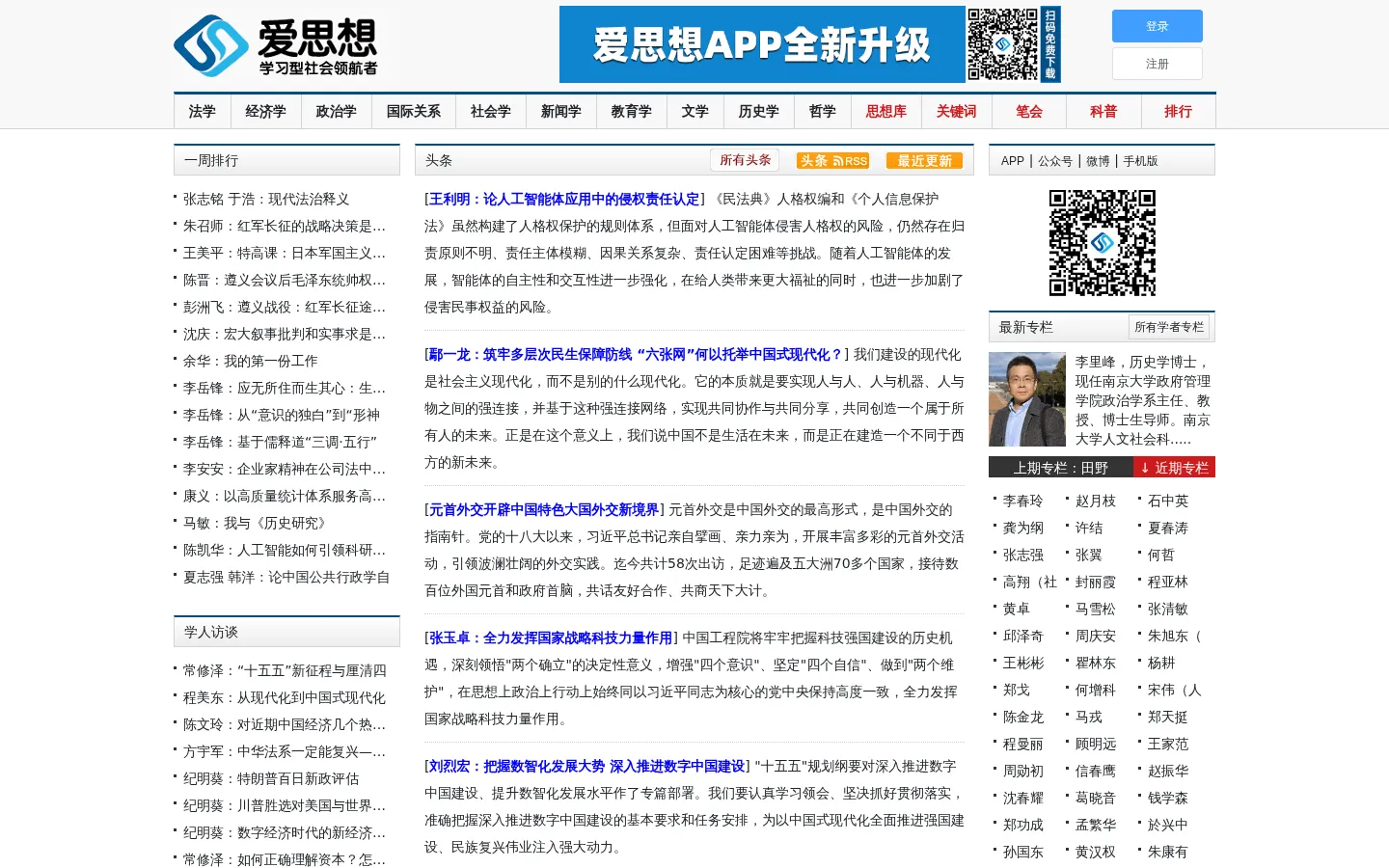The width and height of the screenshot is (1389, 868).
Task: Select the 社会学 menu item
Action: click(x=491, y=112)
